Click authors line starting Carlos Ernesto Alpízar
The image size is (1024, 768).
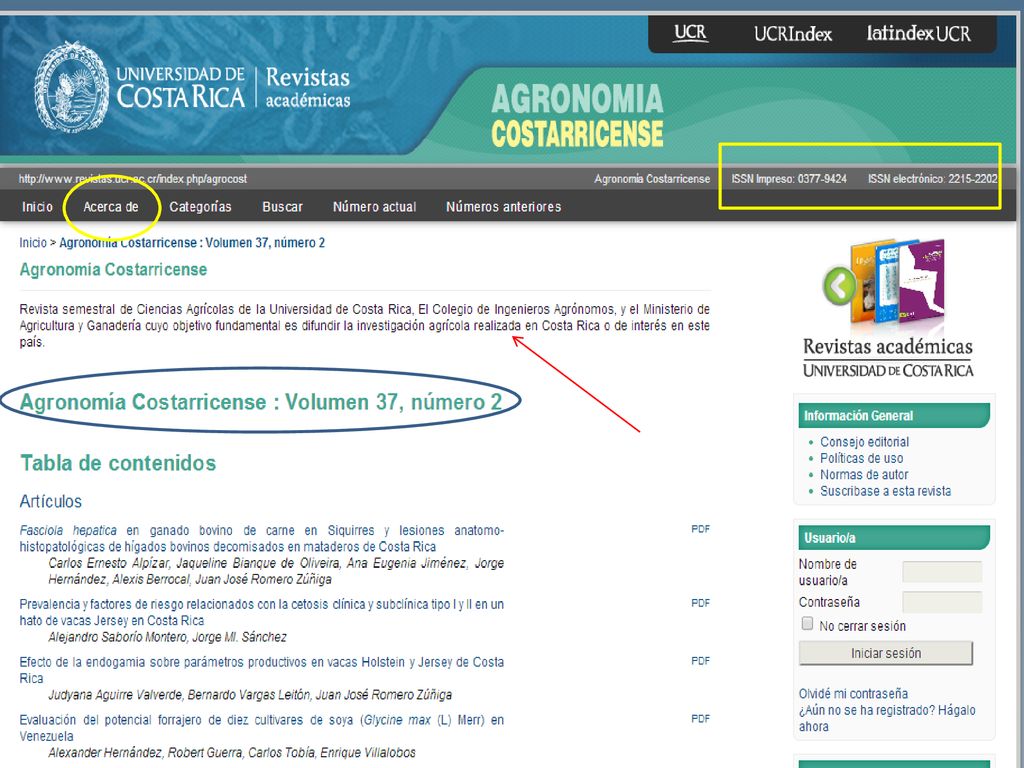276,571
